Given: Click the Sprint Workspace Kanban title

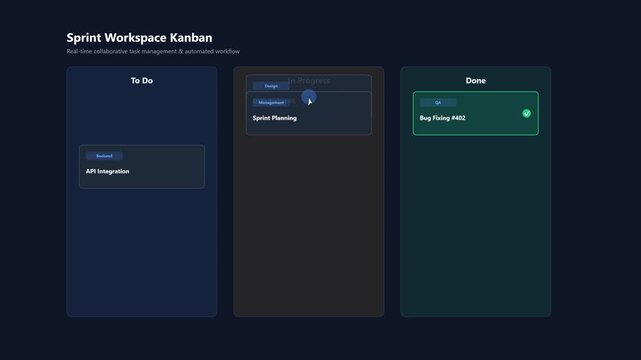Looking at the screenshot, I should click(139, 38).
